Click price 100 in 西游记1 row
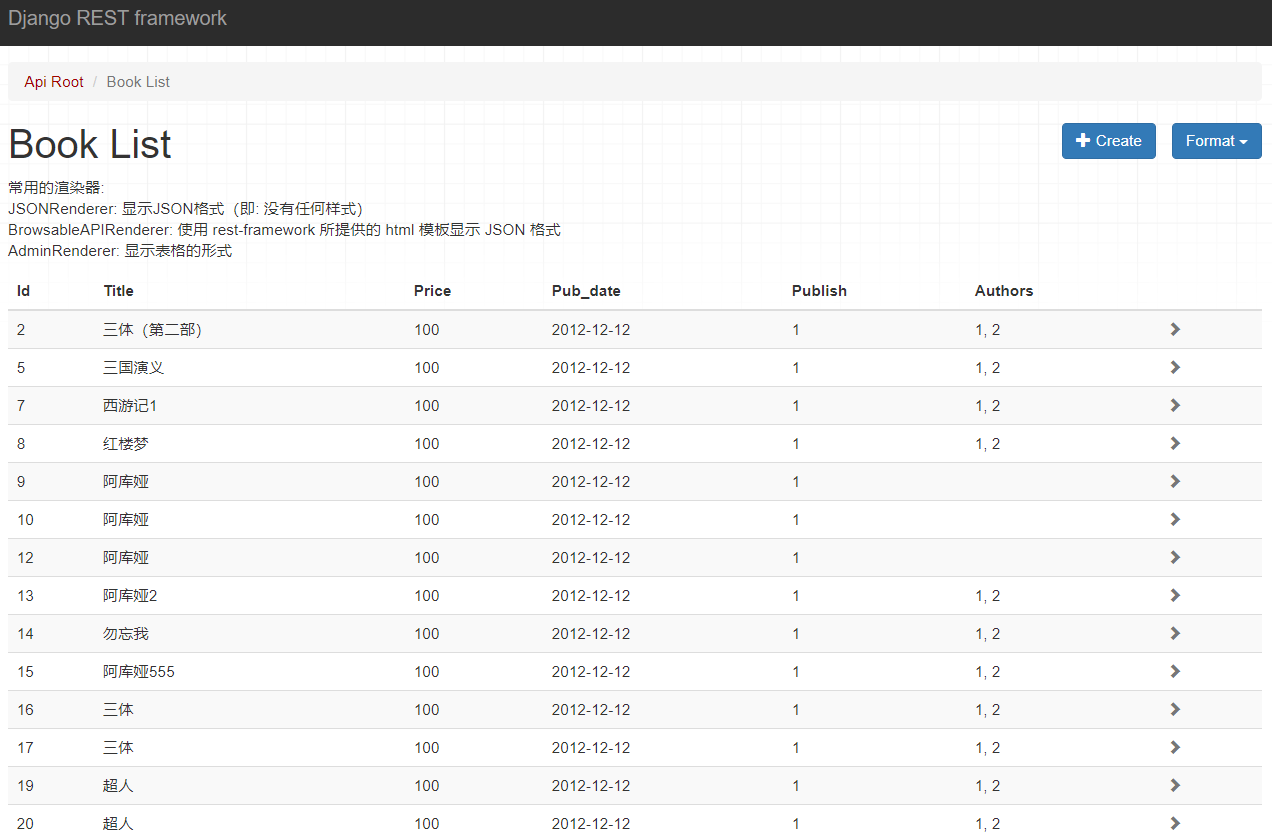This screenshot has height=840, width=1272. tap(427, 406)
